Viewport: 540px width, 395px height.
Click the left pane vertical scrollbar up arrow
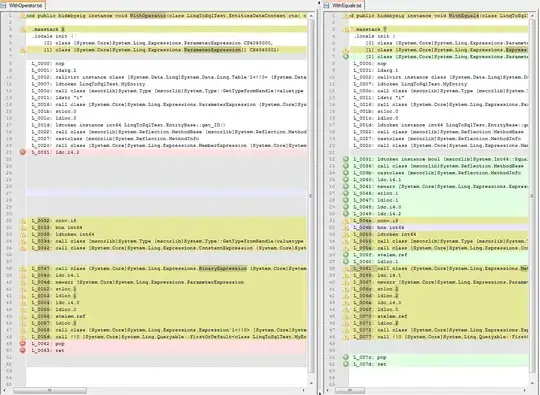tap(311, 16)
